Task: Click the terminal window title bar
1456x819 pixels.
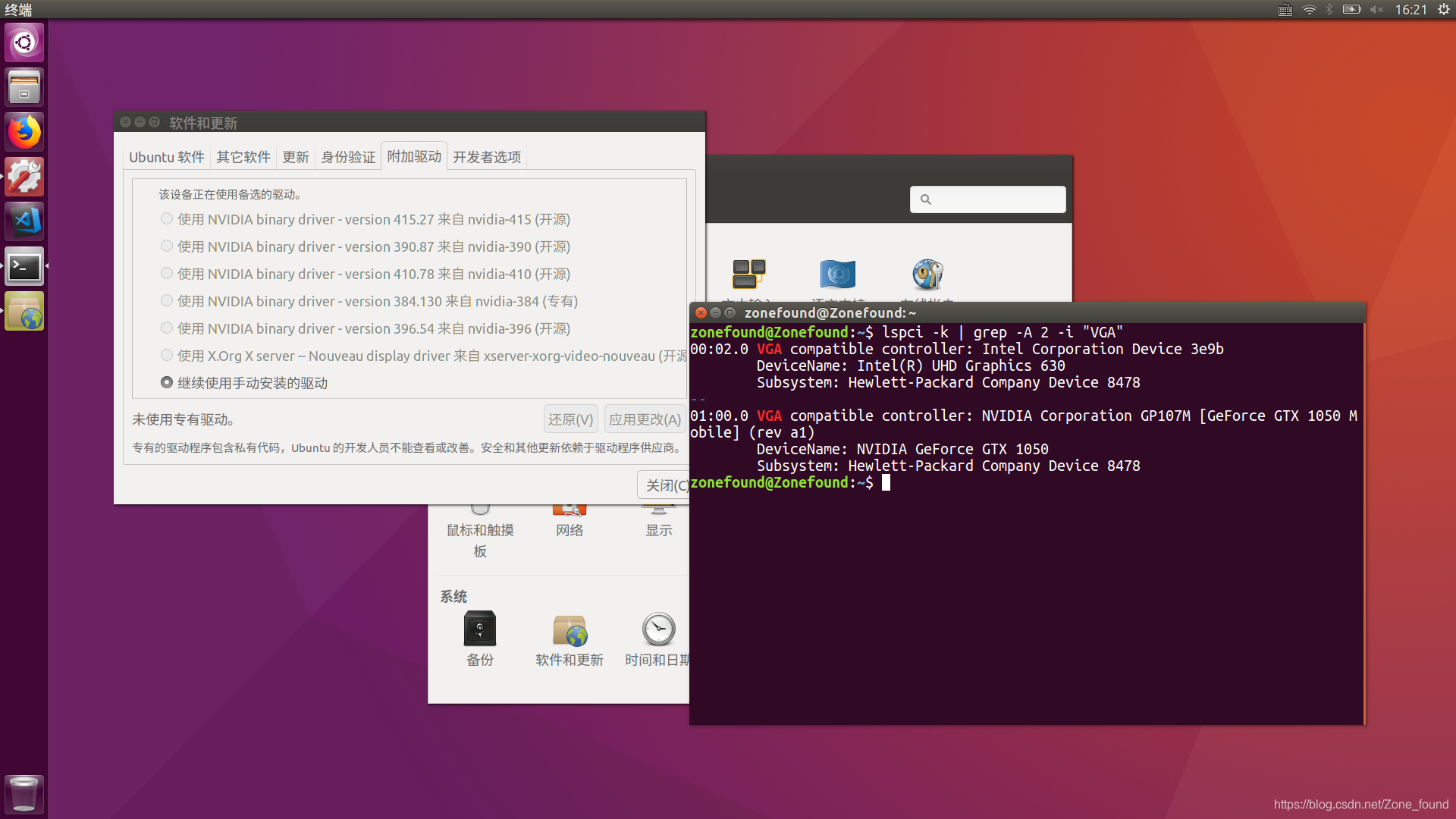Action: 1028,312
